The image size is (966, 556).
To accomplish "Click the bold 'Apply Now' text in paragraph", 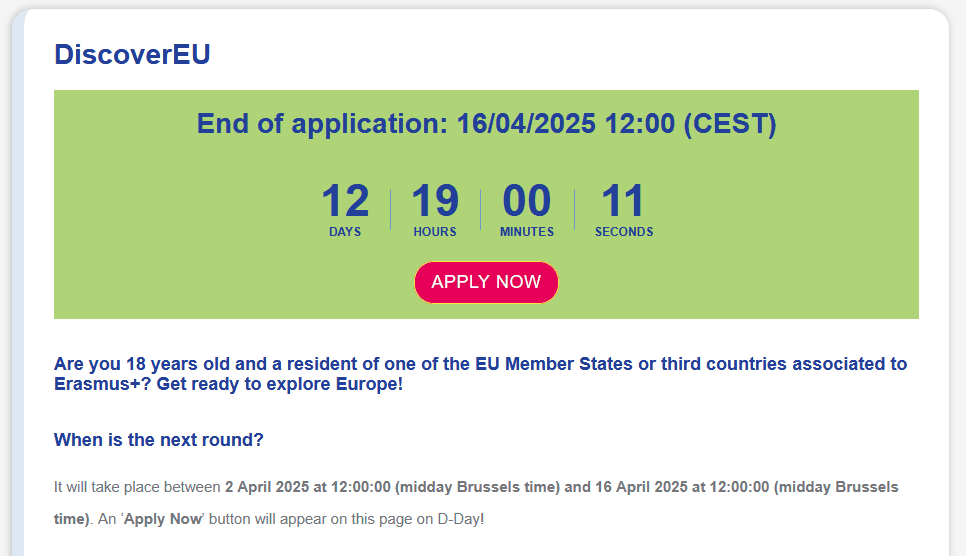I will tap(162, 519).
